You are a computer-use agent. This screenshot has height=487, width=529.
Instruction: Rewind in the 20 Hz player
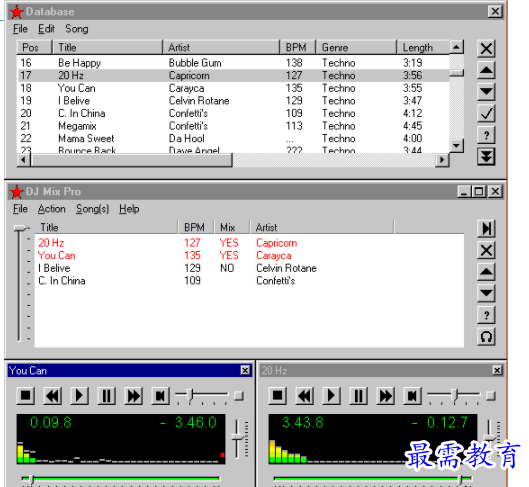305,395
